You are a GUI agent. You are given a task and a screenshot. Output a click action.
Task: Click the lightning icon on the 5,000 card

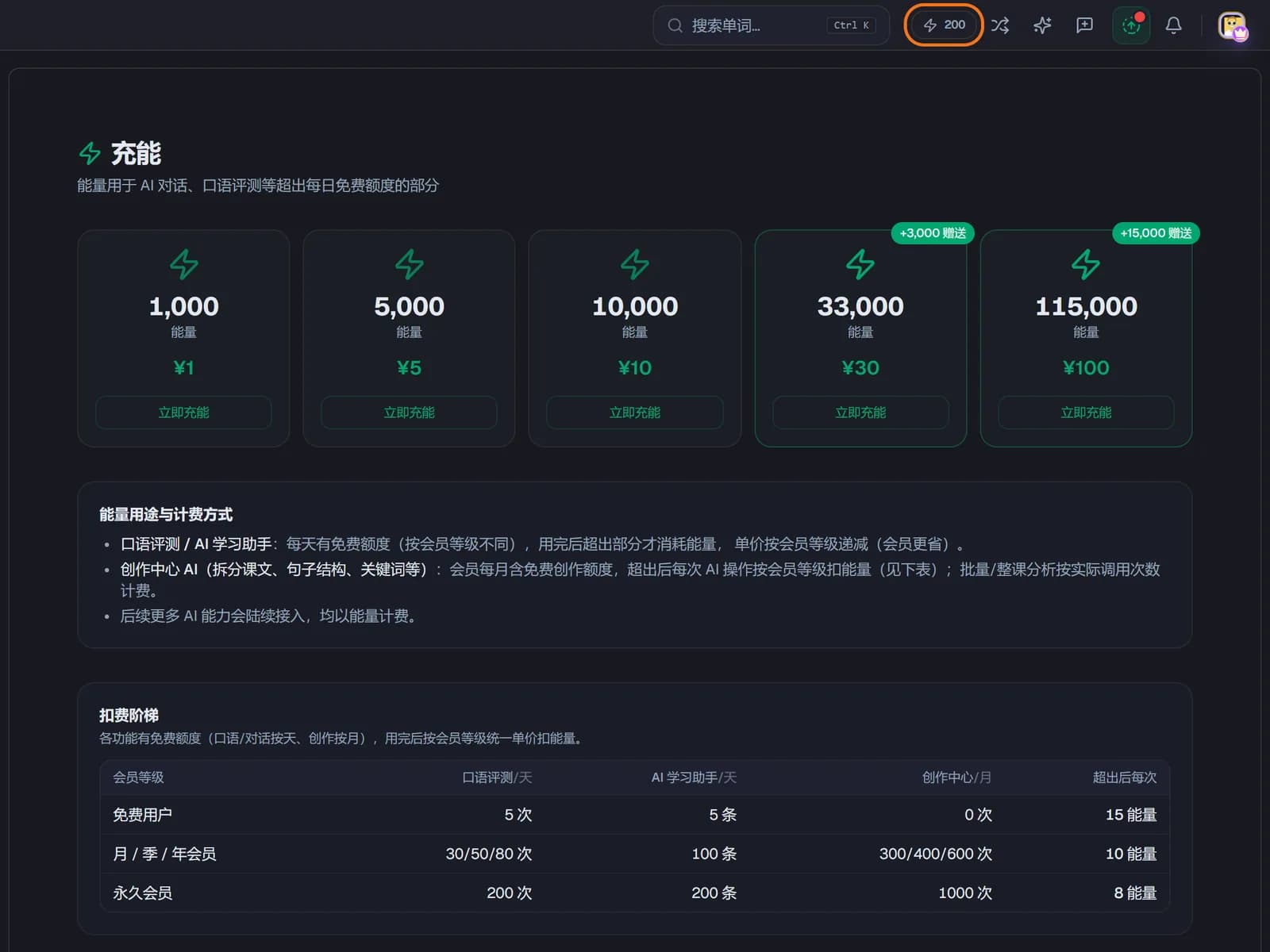409,264
